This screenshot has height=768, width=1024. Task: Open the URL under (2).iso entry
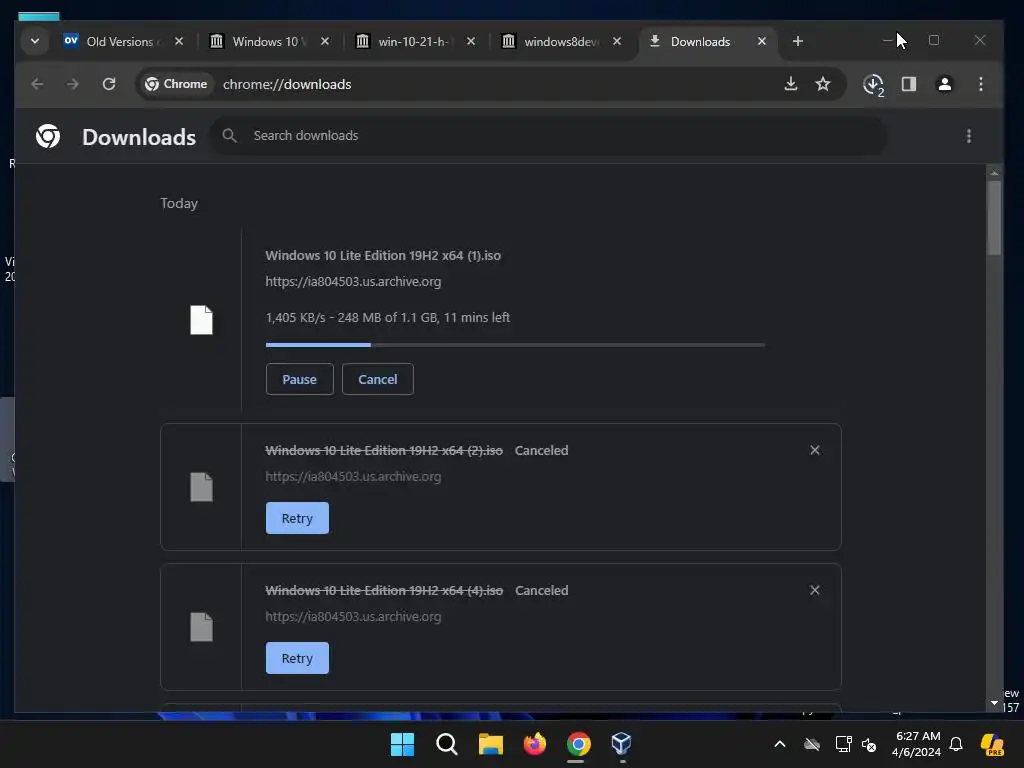(x=353, y=477)
